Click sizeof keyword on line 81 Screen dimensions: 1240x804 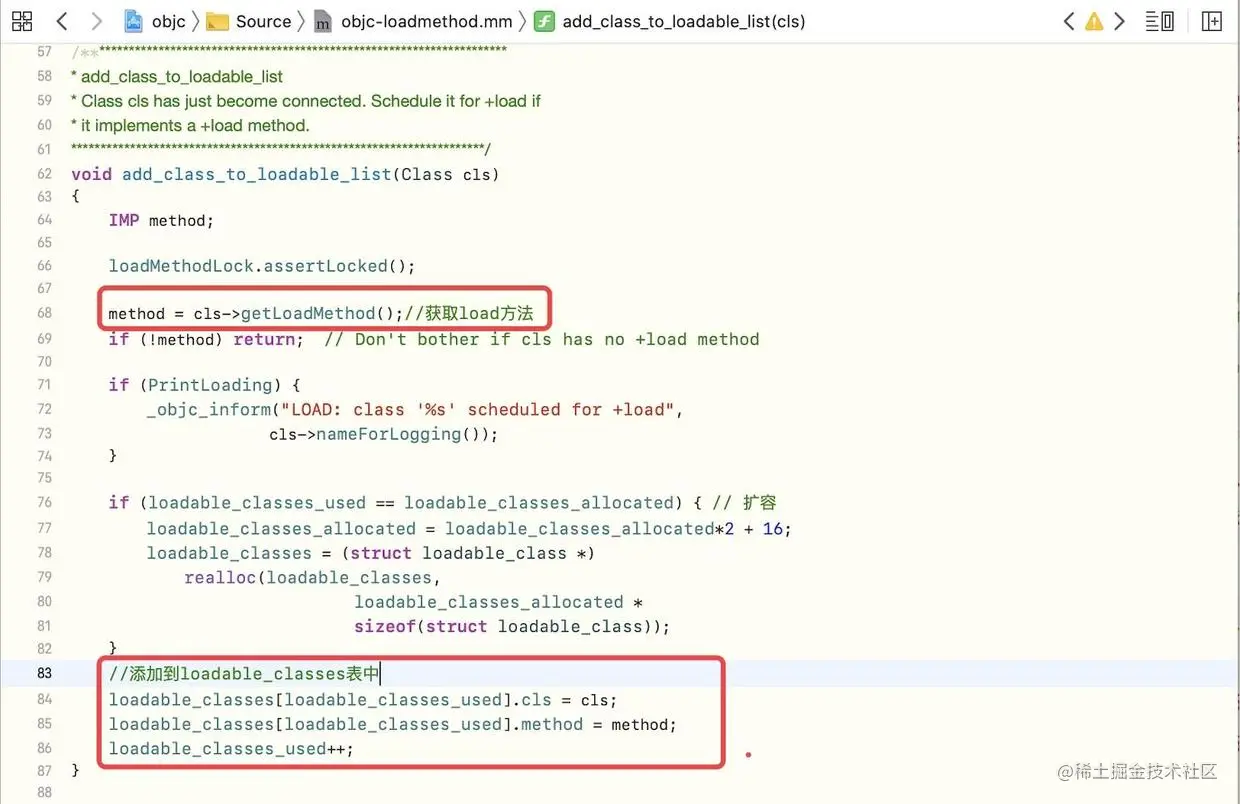[385, 627]
